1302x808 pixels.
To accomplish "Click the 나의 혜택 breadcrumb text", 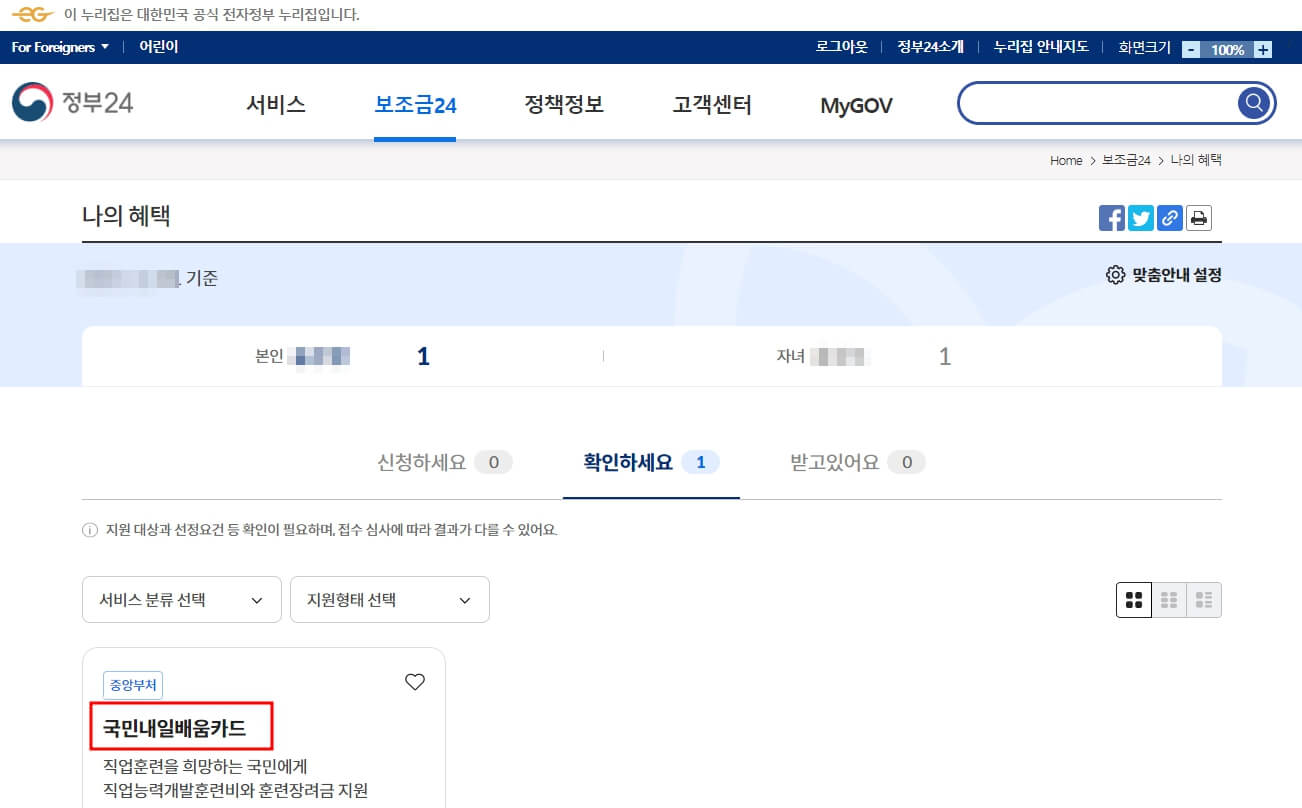I will (x=1196, y=160).
